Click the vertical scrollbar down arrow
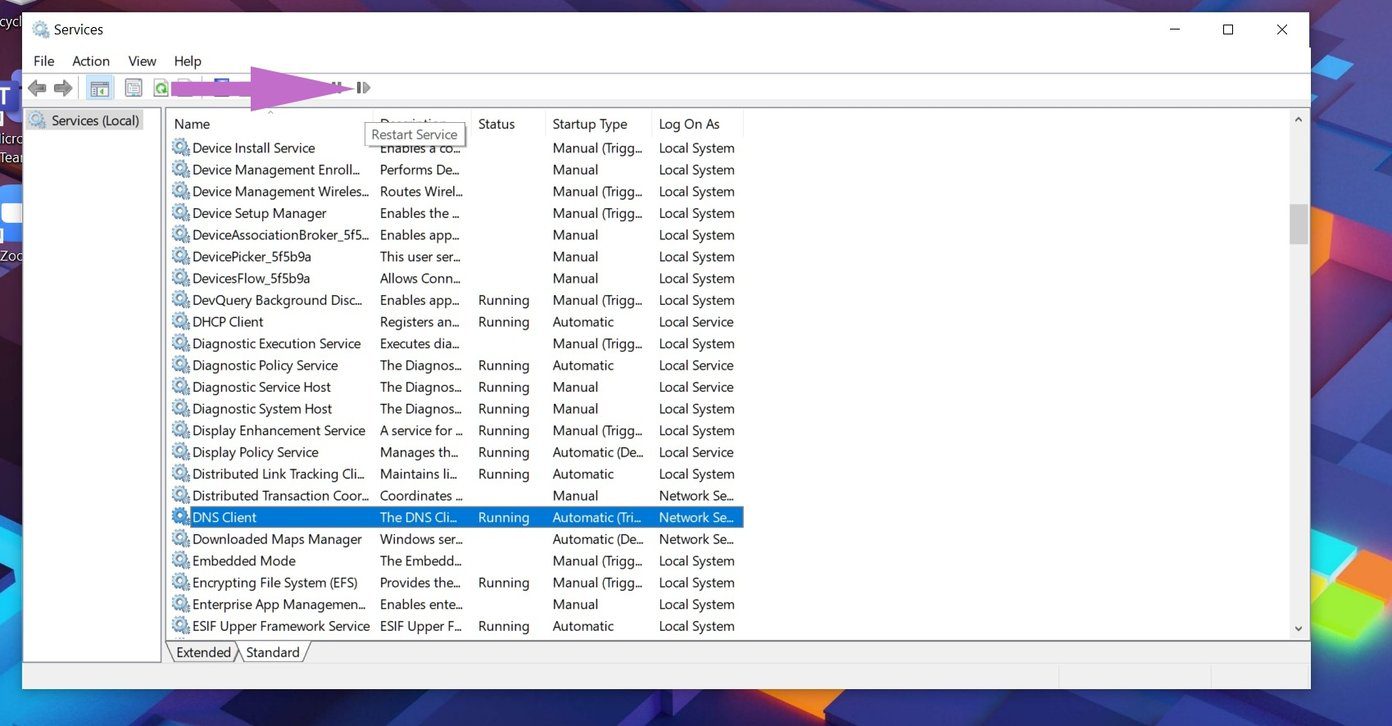The width and height of the screenshot is (1392, 726). (x=1298, y=629)
